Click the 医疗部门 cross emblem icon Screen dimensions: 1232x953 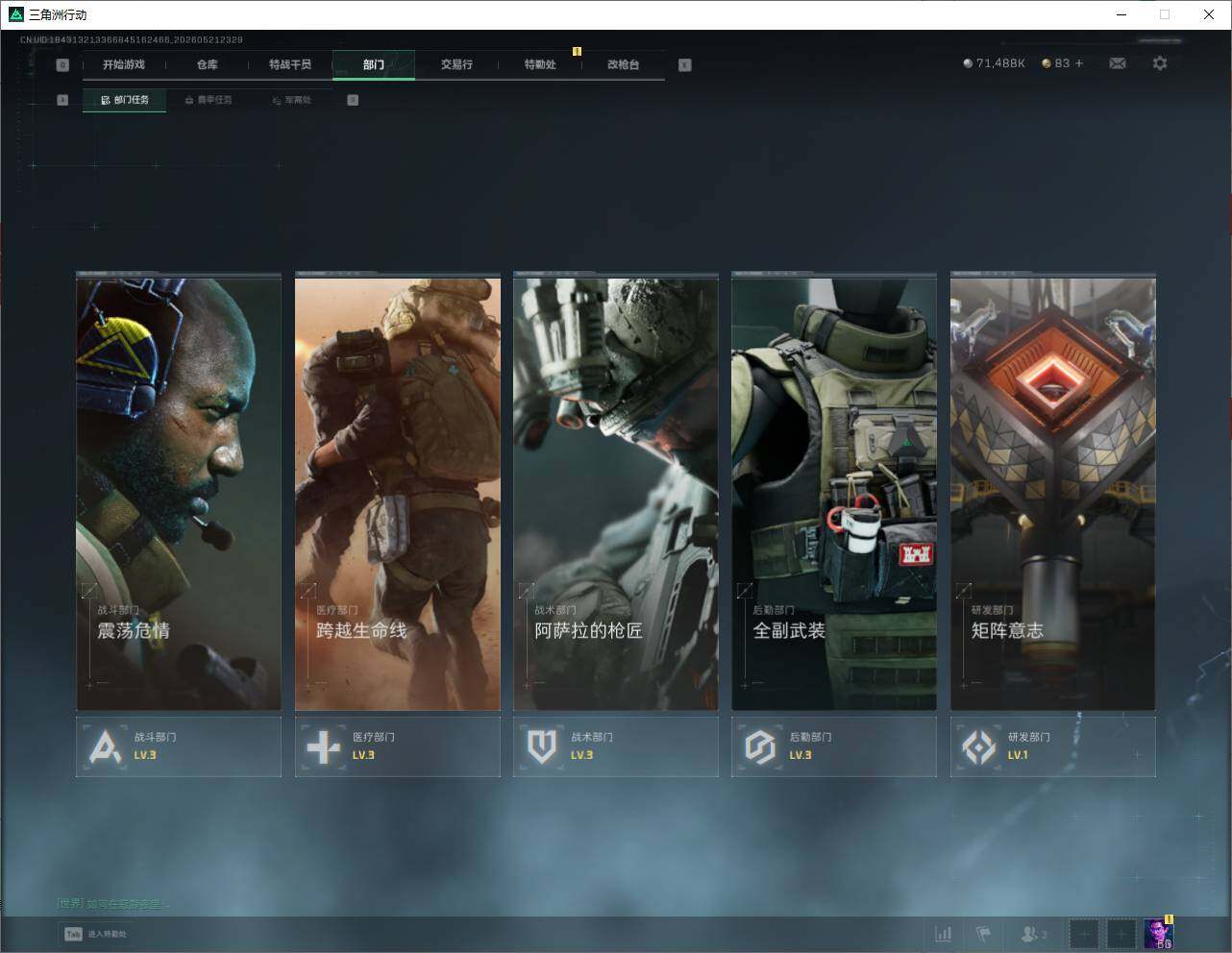pyautogui.click(x=323, y=746)
